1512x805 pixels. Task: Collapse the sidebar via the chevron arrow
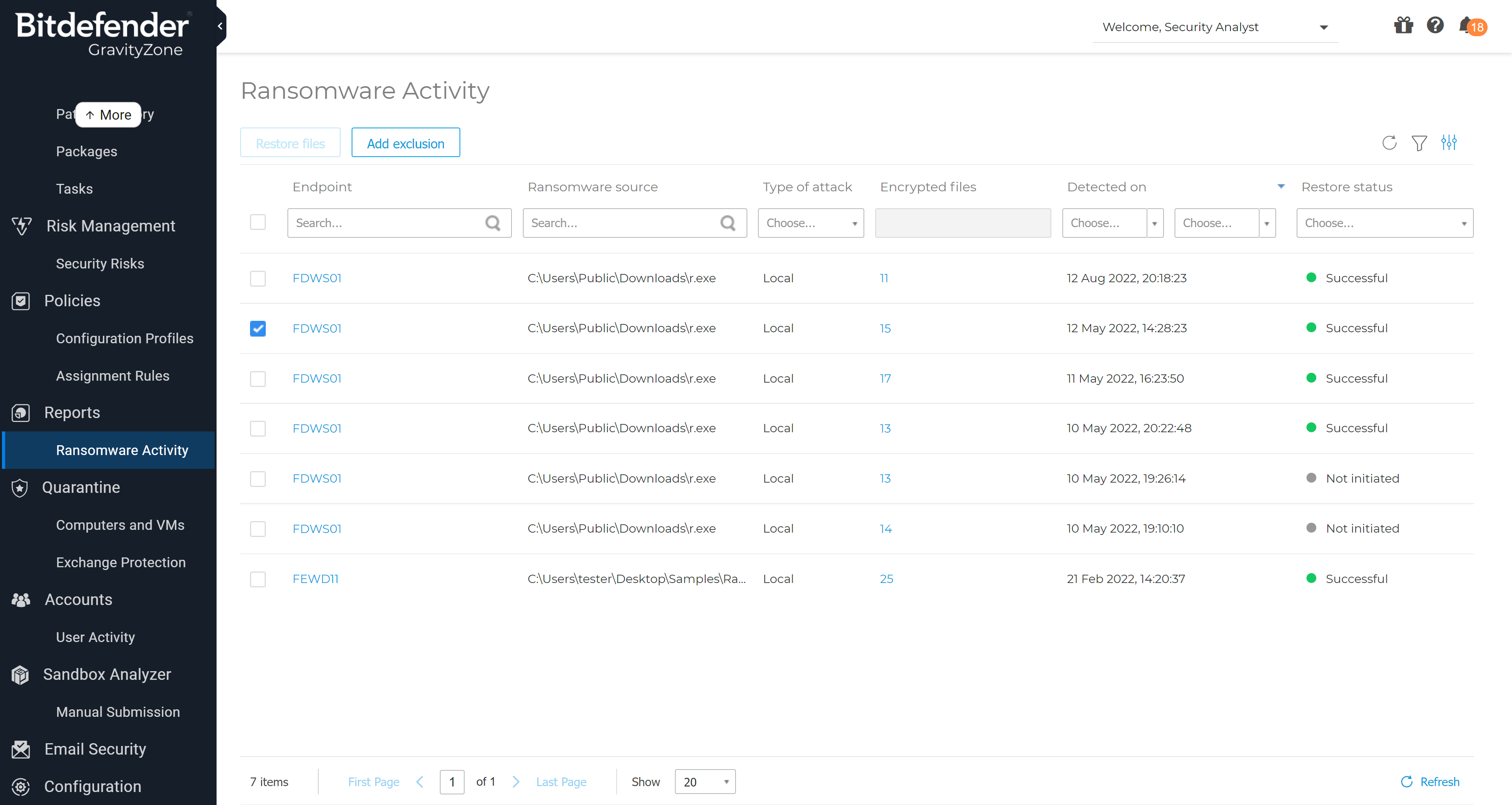[220, 26]
